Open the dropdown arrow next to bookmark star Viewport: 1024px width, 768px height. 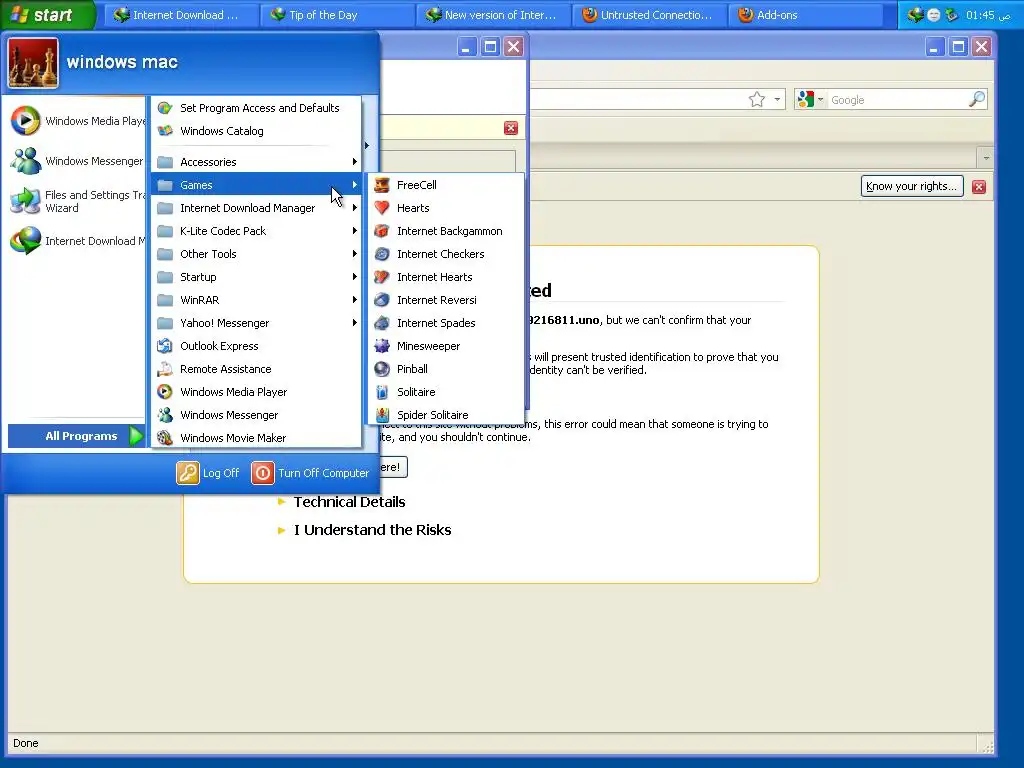tap(777, 99)
